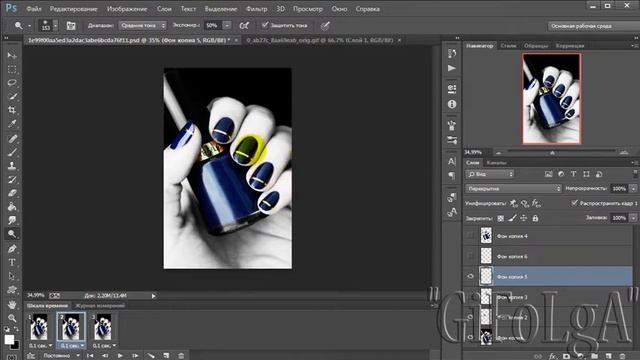The height and width of the screenshot is (360, 640).
Task: Play the frame animation
Action: point(120,356)
